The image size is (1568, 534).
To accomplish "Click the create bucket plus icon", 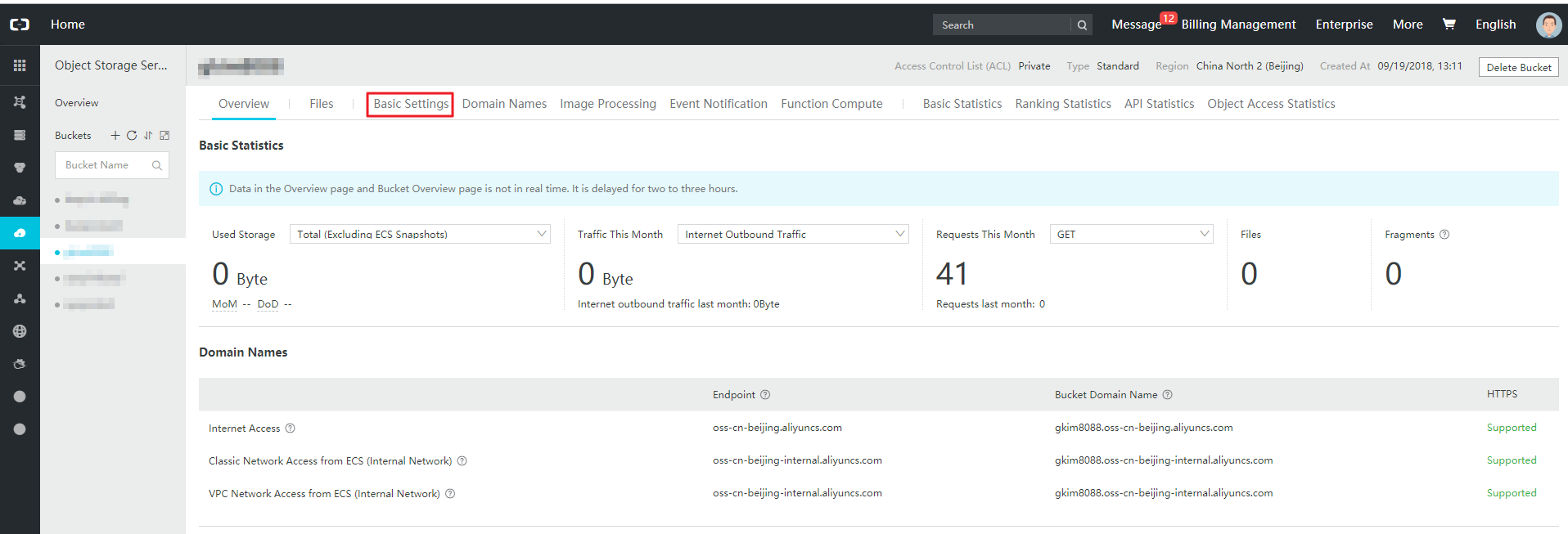I will pos(115,136).
